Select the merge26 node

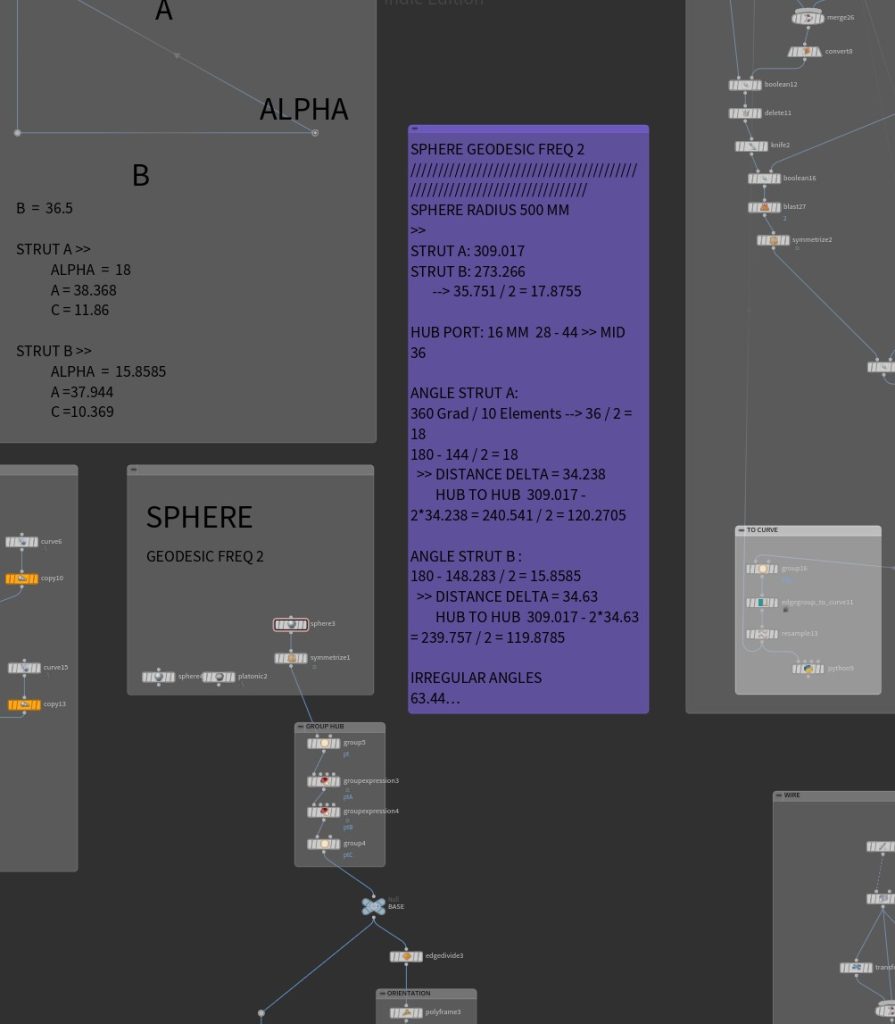pyautogui.click(x=808, y=18)
